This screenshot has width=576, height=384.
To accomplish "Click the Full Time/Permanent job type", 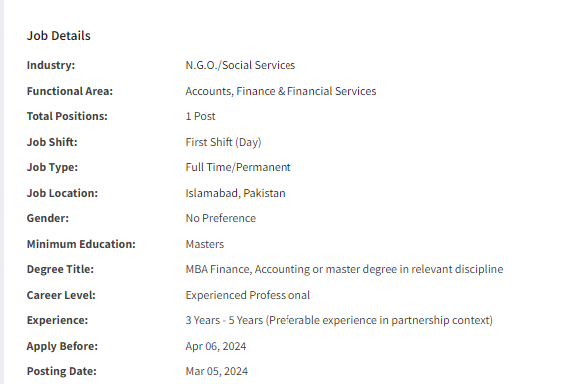I will tap(238, 168).
